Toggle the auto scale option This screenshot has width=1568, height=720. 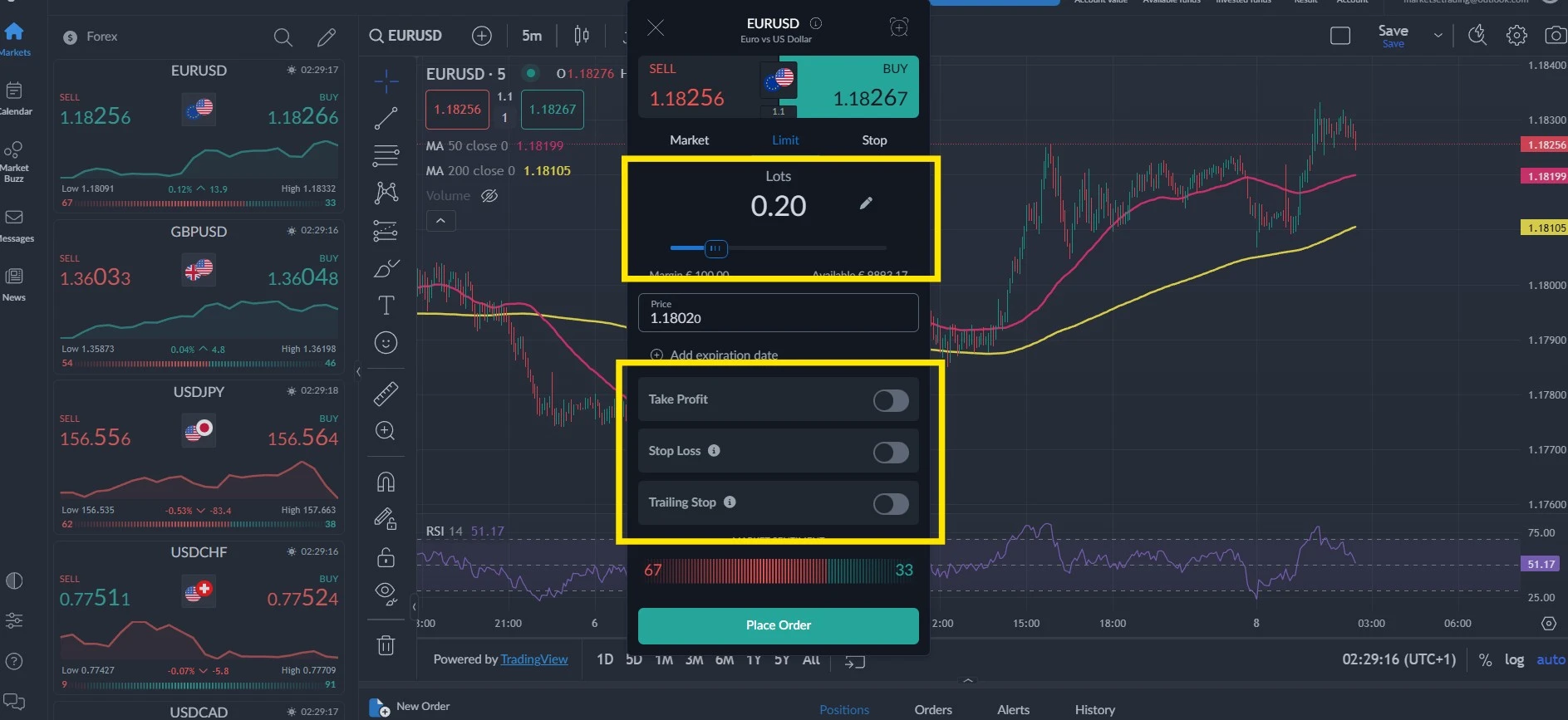[x=1551, y=659]
